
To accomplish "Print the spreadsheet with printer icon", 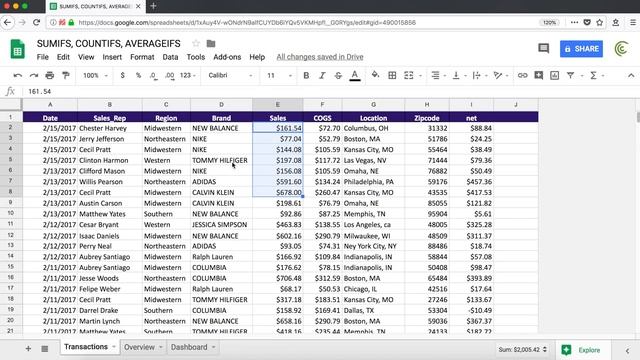I will point(50,76).
